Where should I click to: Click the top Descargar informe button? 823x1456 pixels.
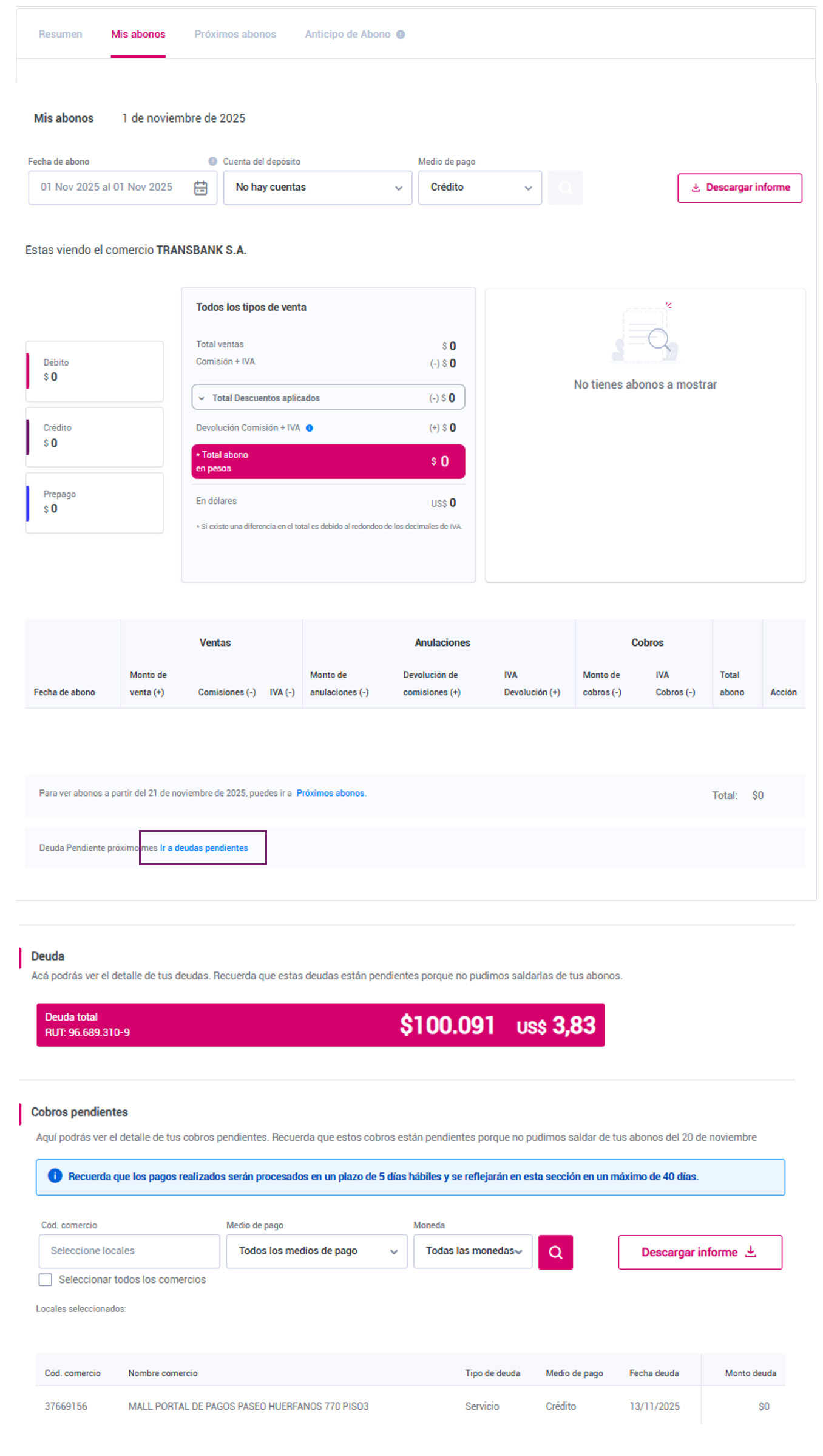point(739,188)
